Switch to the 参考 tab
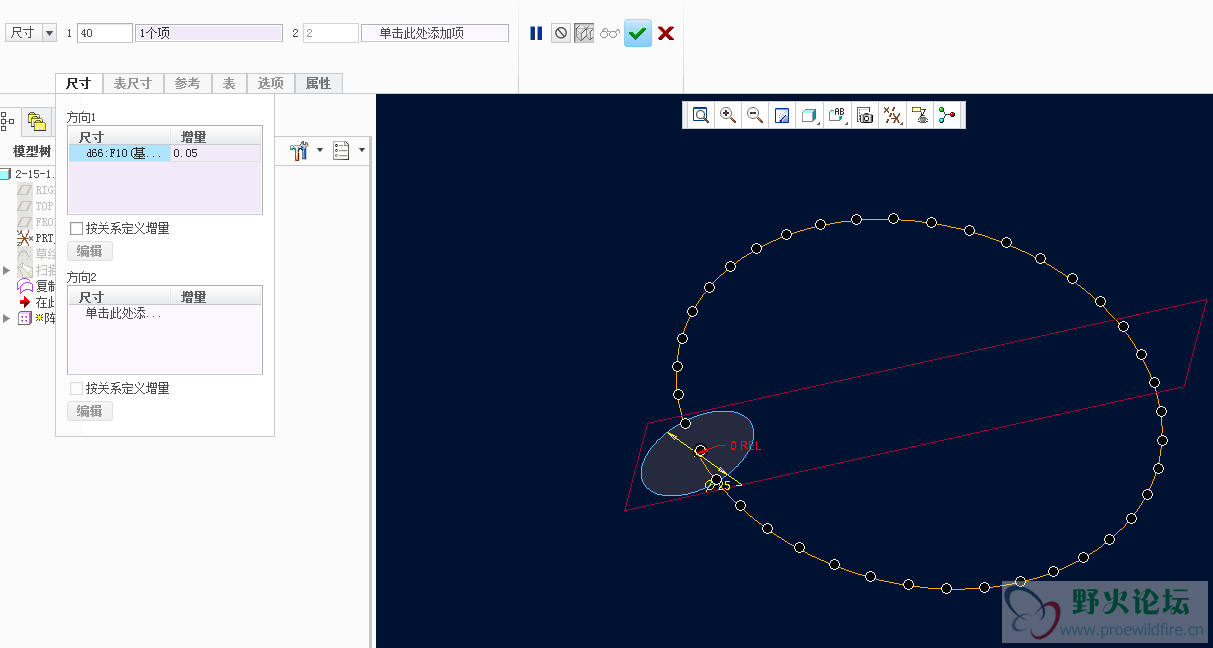The height and width of the screenshot is (648, 1213). pyautogui.click(x=187, y=83)
